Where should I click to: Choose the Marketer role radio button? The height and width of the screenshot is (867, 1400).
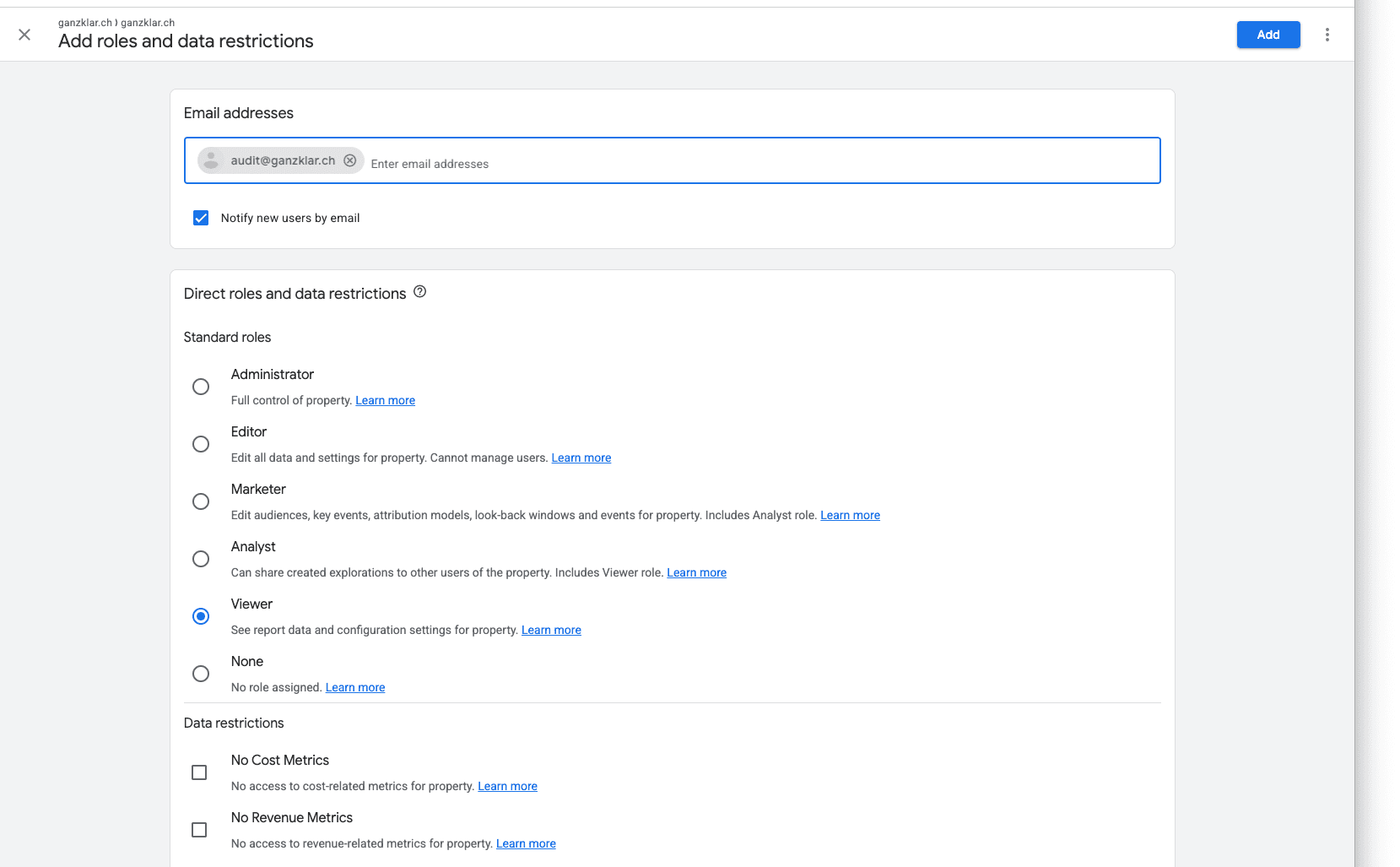[x=201, y=501]
